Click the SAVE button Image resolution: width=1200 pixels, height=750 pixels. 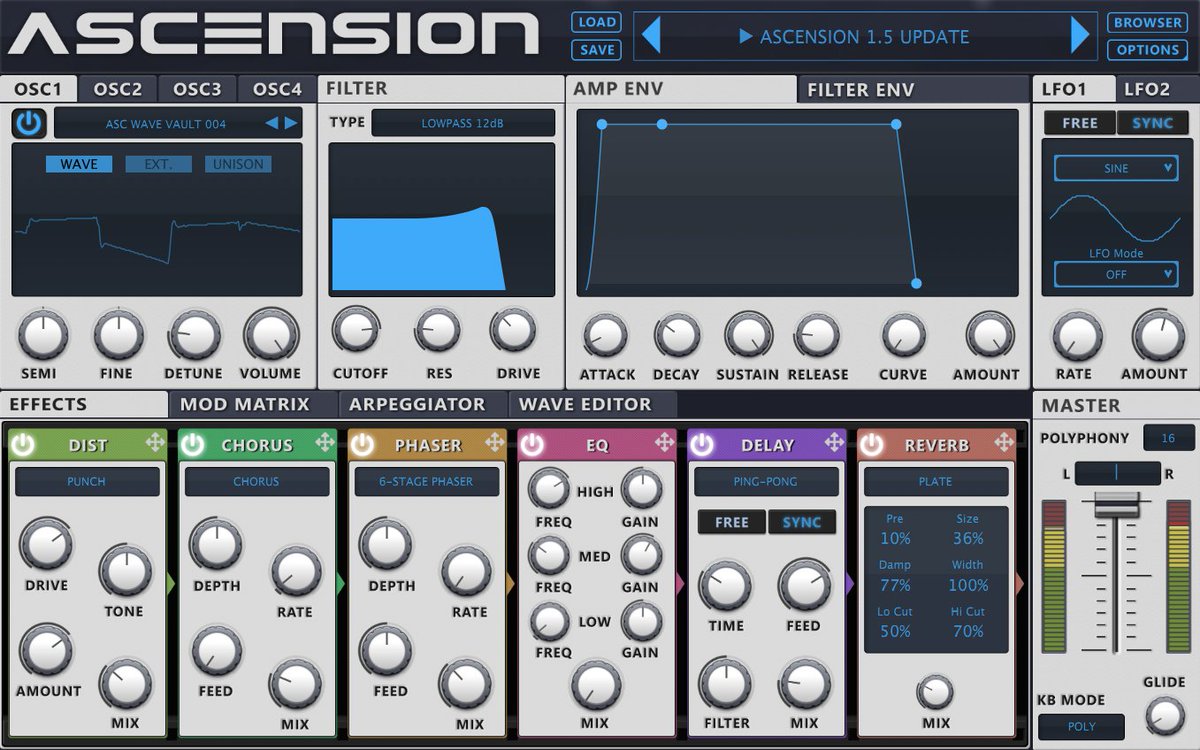pos(595,49)
